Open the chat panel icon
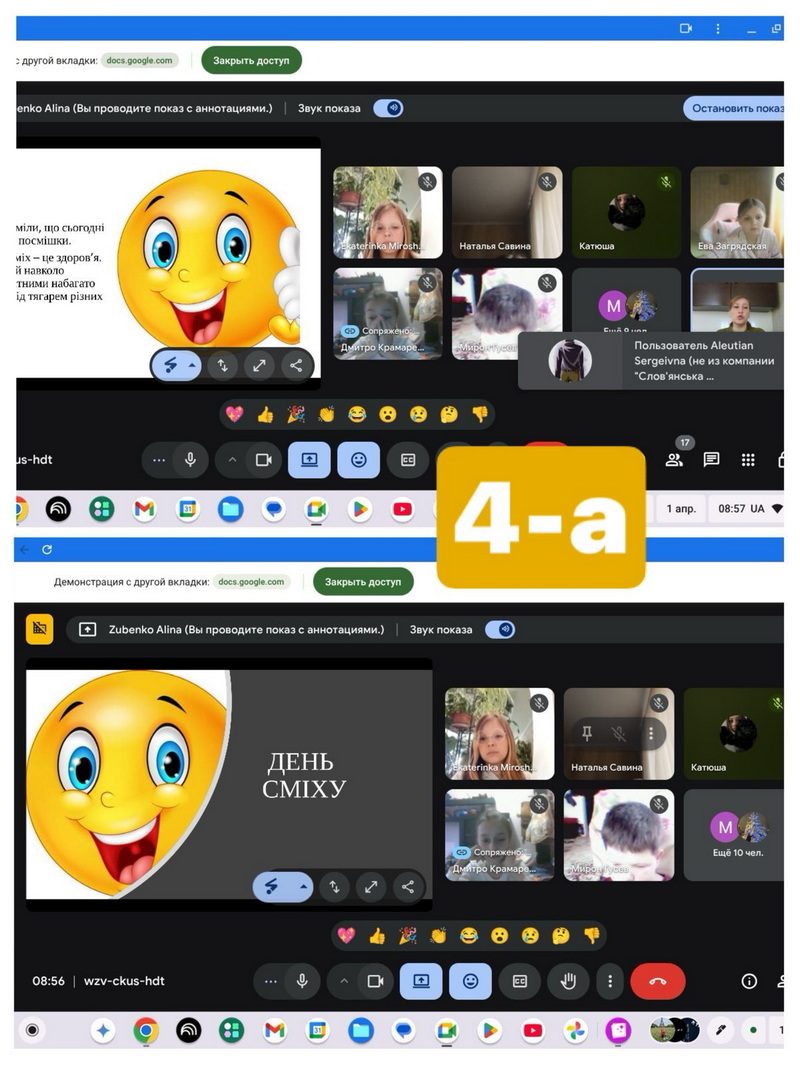800x1065 pixels. [x=711, y=460]
